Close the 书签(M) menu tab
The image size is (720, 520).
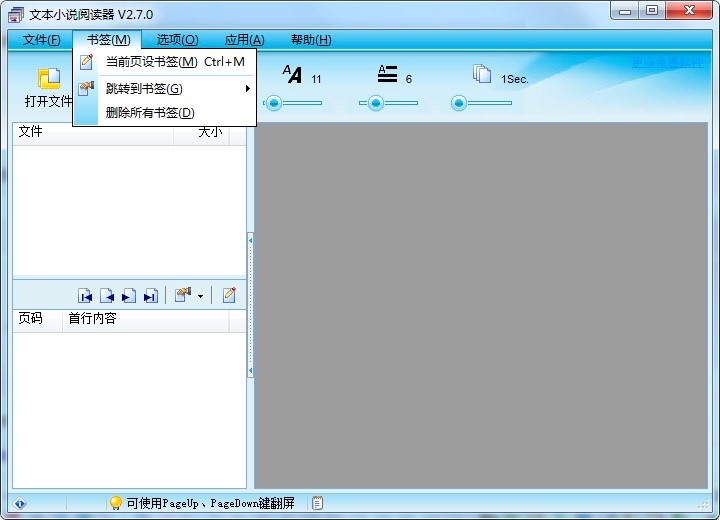(x=108, y=40)
